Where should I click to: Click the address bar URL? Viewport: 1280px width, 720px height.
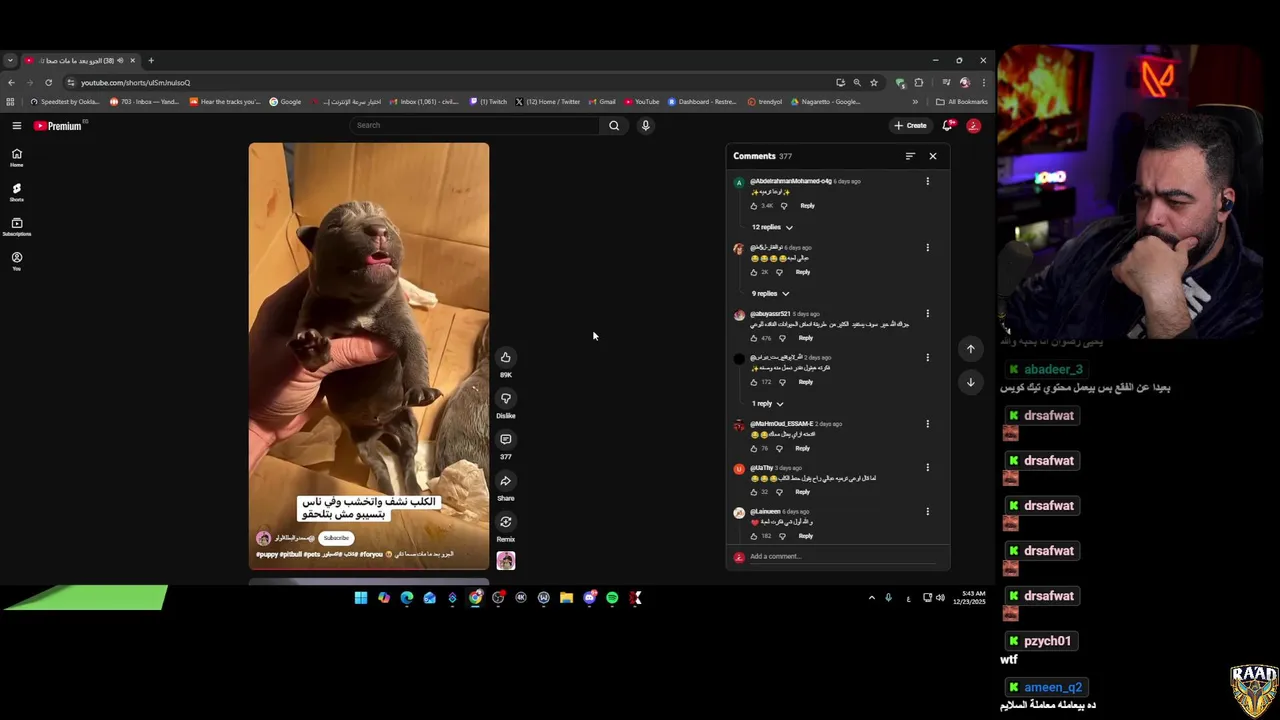point(135,82)
